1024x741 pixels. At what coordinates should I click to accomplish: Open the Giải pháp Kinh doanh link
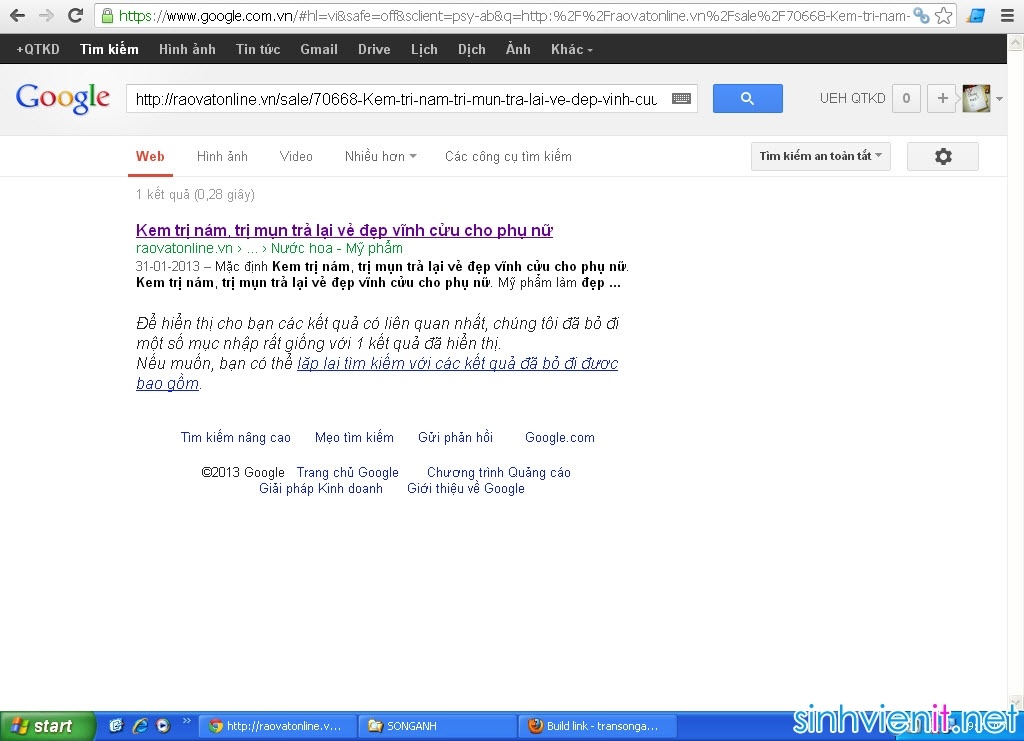321,488
